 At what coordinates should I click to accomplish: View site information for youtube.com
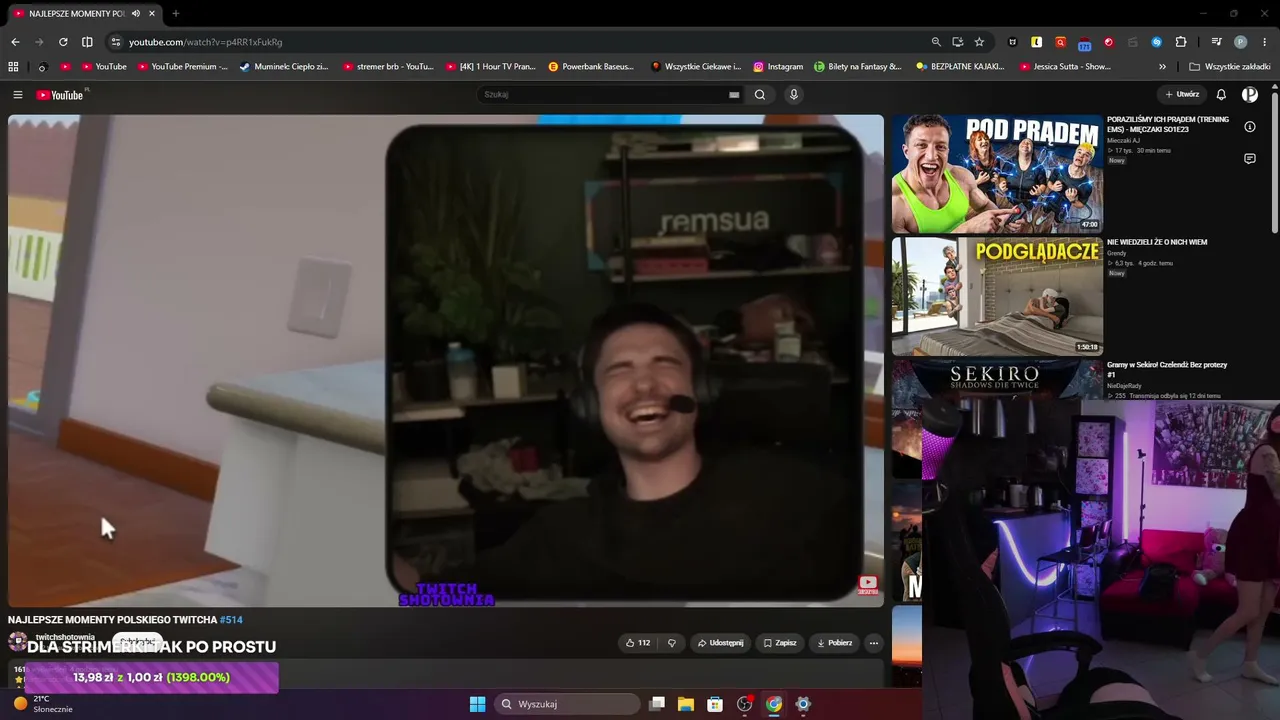click(116, 42)
